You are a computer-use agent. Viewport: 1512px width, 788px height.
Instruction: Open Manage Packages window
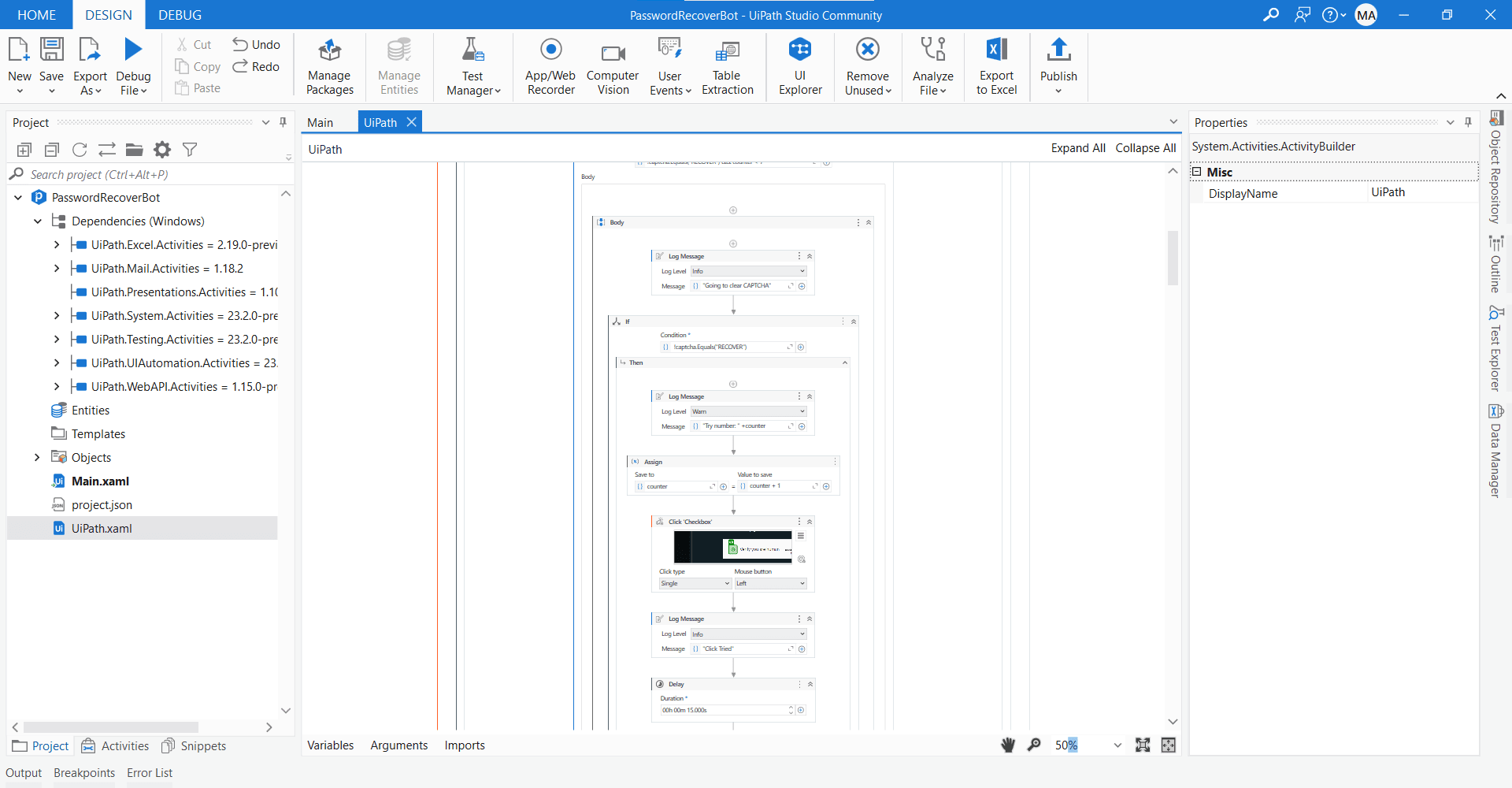click(329, 66)
